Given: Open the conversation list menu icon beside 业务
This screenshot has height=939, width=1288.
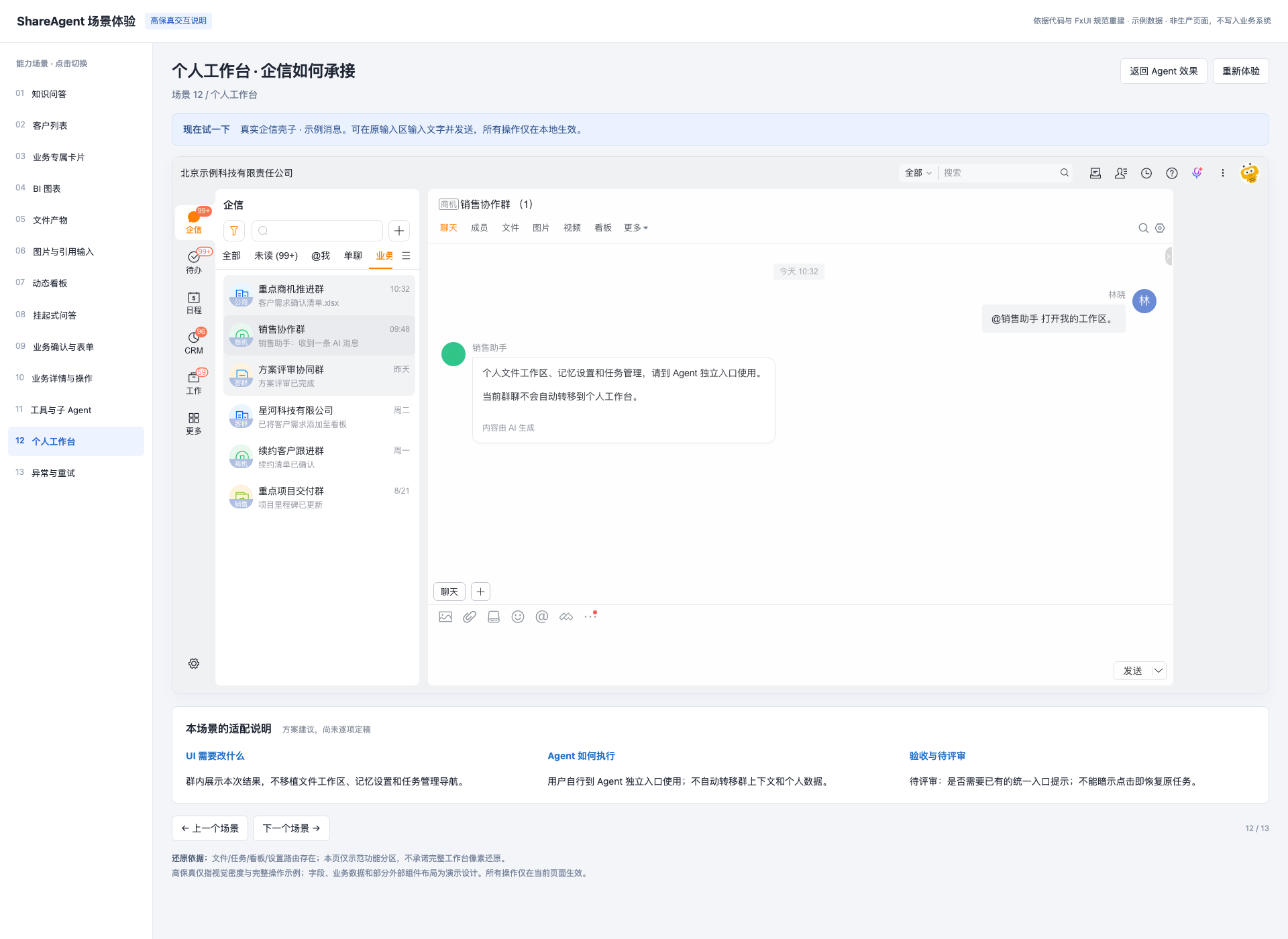Looking at the screenshot, I should [406, 256].
